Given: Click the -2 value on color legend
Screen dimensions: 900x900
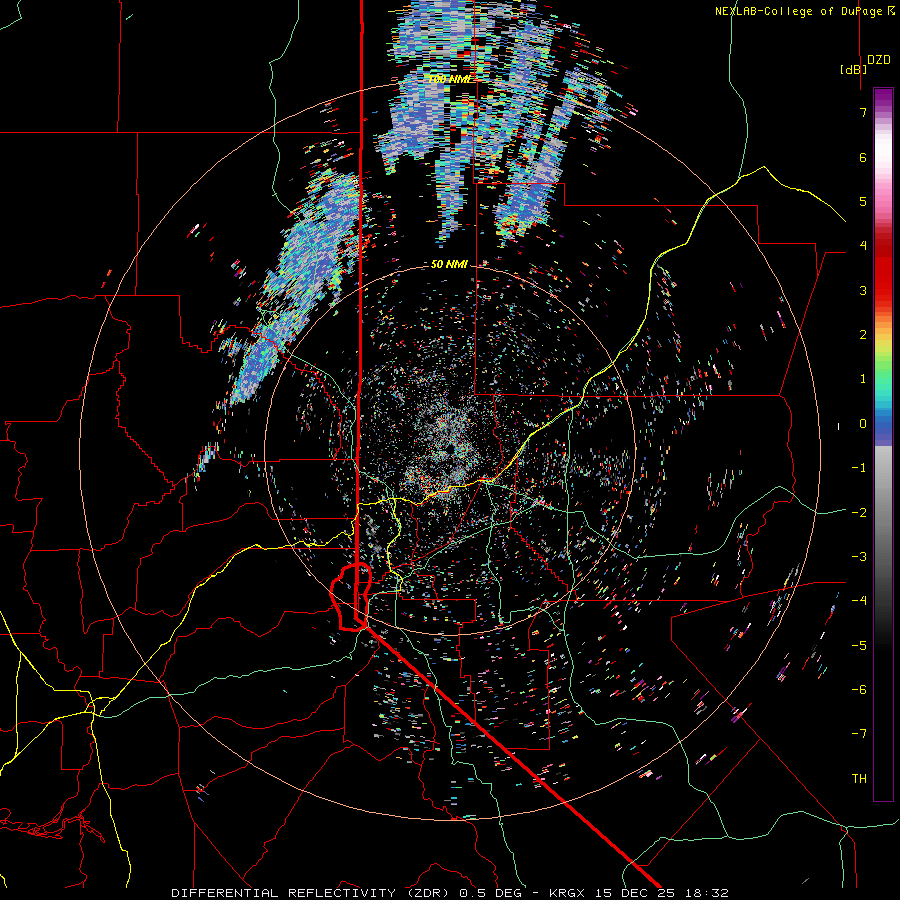Looking at the screenshot, I should click(859, 512).
